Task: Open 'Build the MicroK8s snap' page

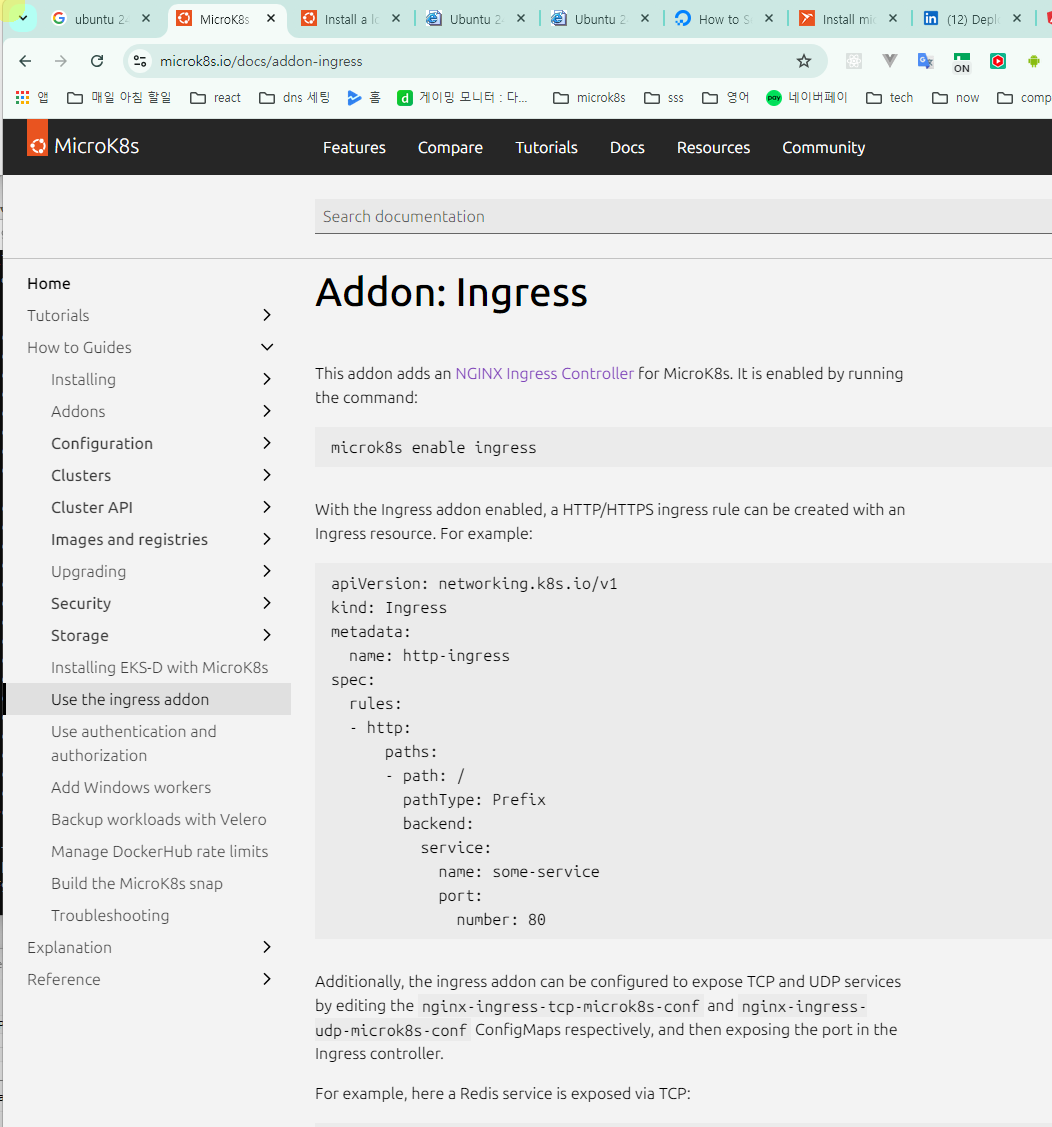Action: tap(137, 883)
